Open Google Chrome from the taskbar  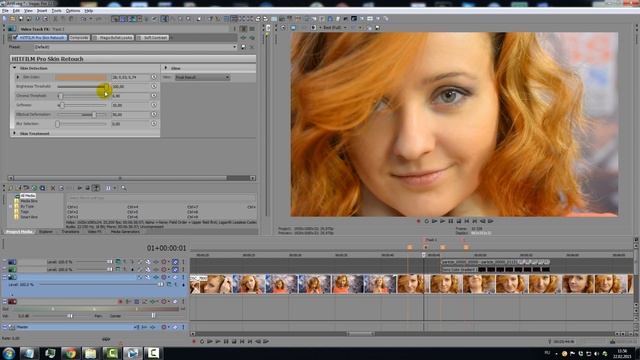70,353
